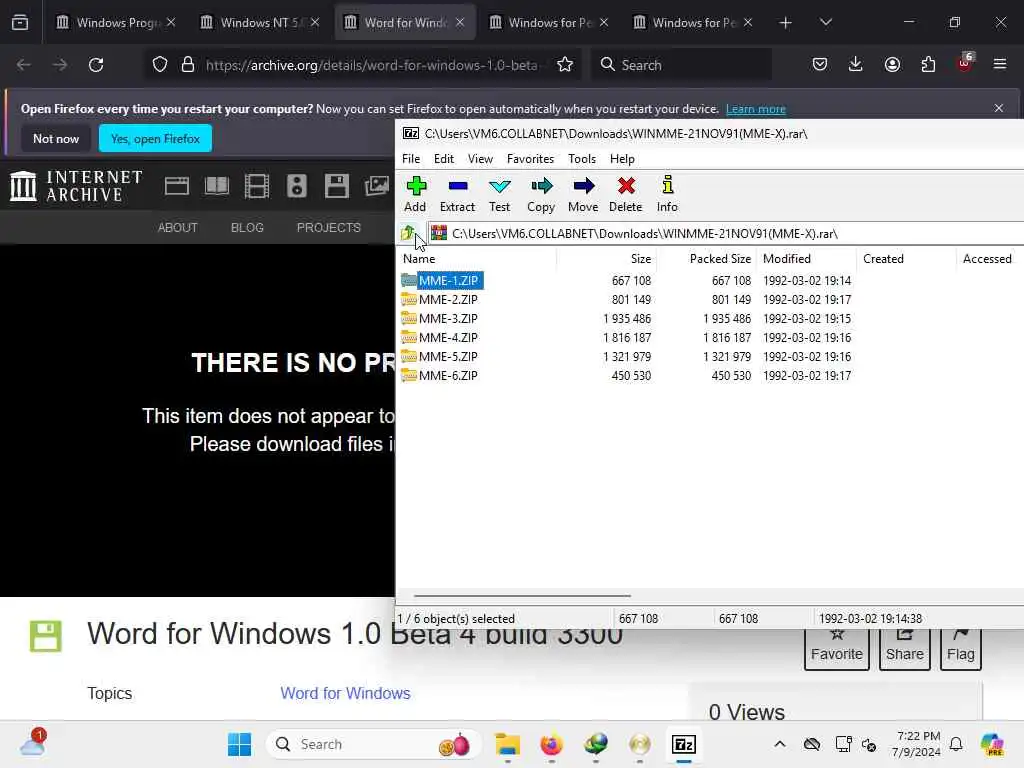Open Internet Archive Software icon
Screen dimensions: 1024x768
point(336,186)
